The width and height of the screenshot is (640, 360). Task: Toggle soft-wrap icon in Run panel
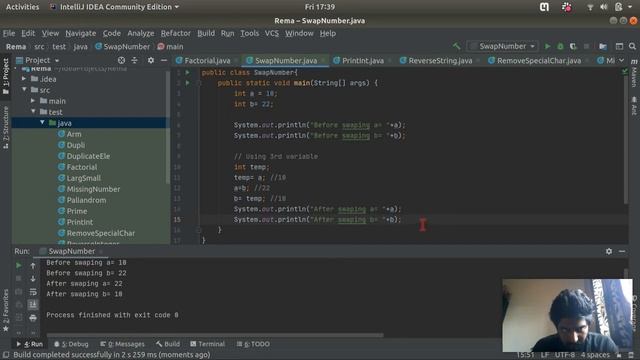point(33,292)
